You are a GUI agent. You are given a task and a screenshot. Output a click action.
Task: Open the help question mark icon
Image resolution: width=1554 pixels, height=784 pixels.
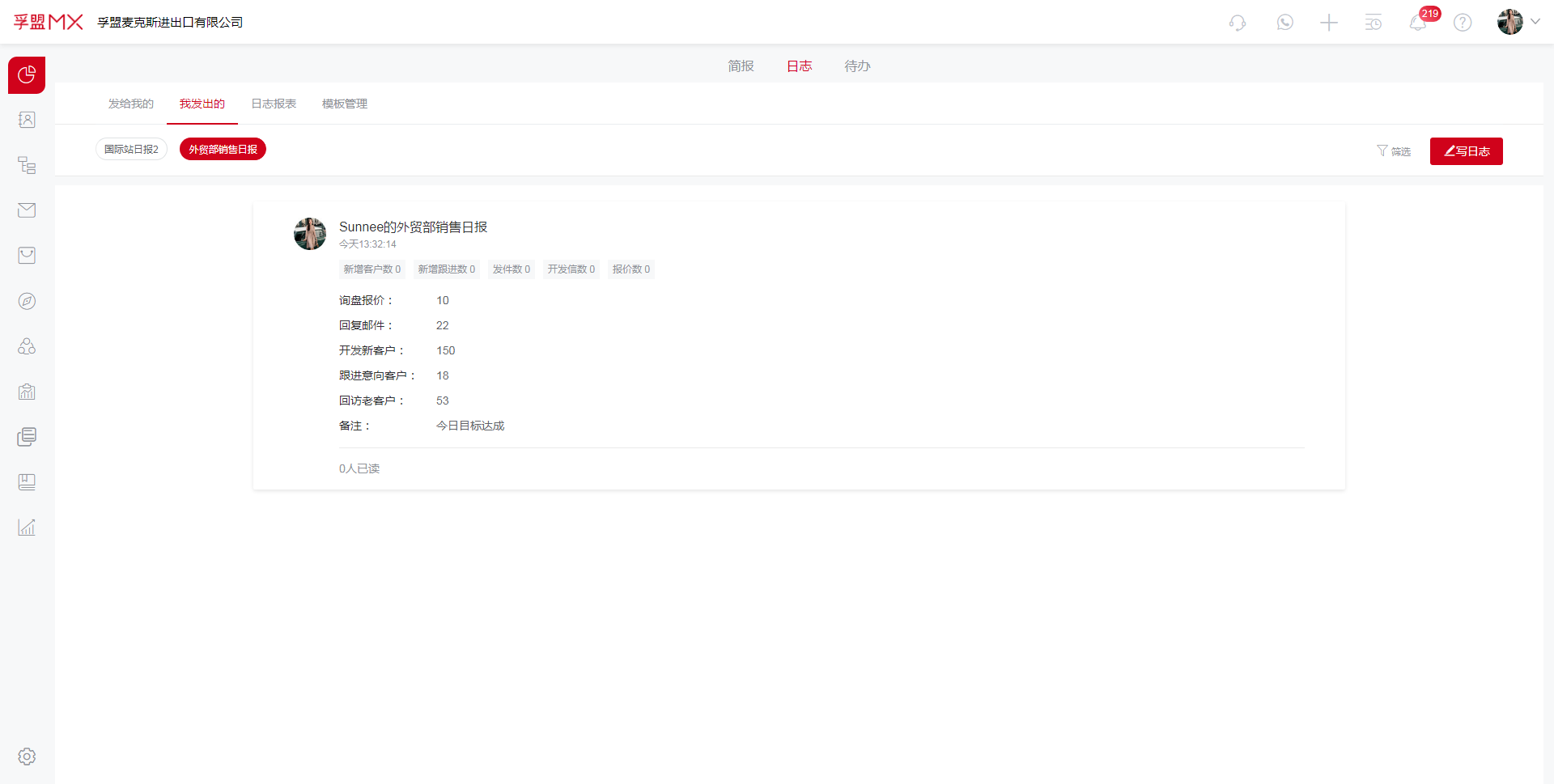point(1462,23)
